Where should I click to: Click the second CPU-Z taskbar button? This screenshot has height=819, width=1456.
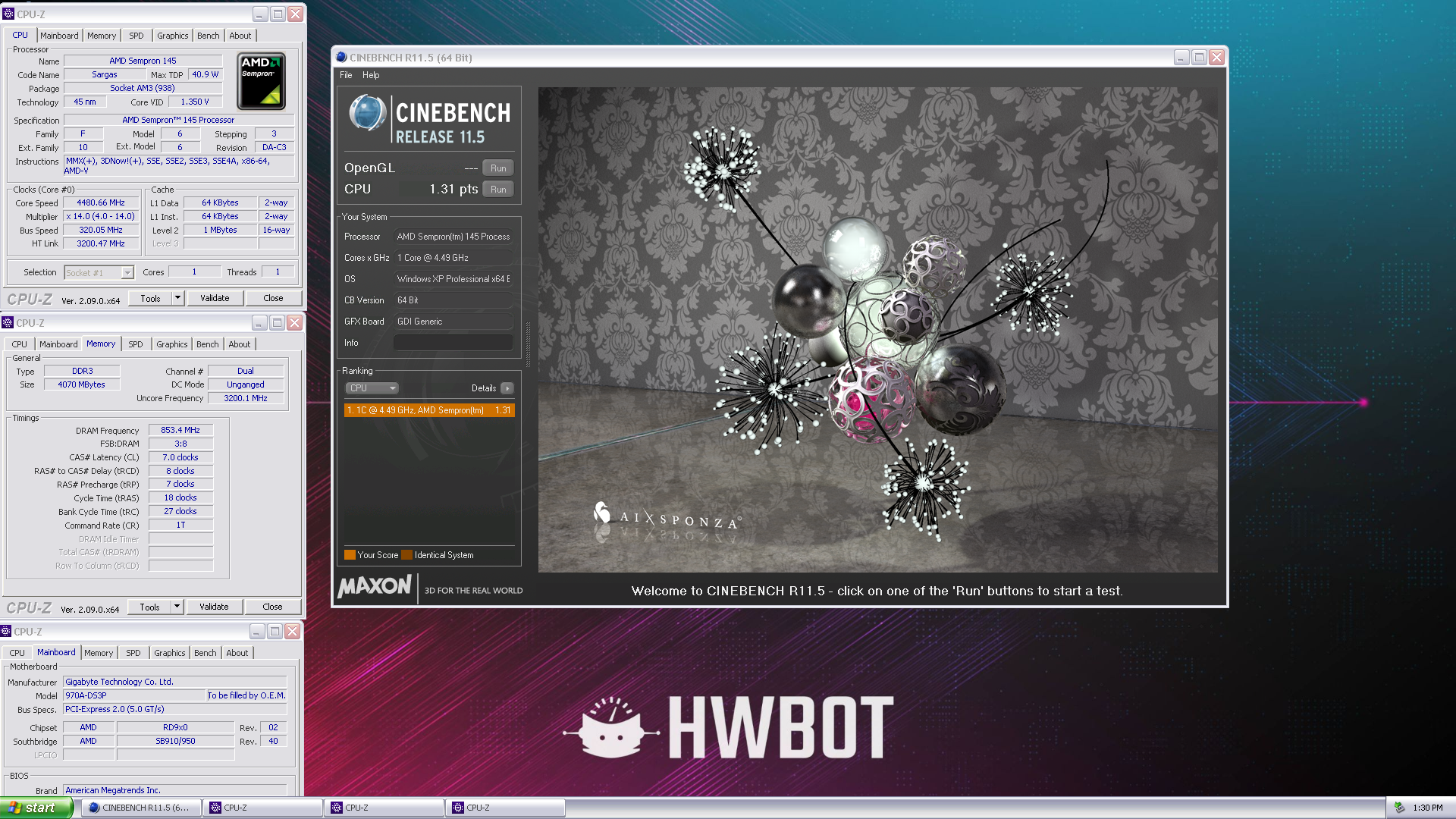coord(384,808)
